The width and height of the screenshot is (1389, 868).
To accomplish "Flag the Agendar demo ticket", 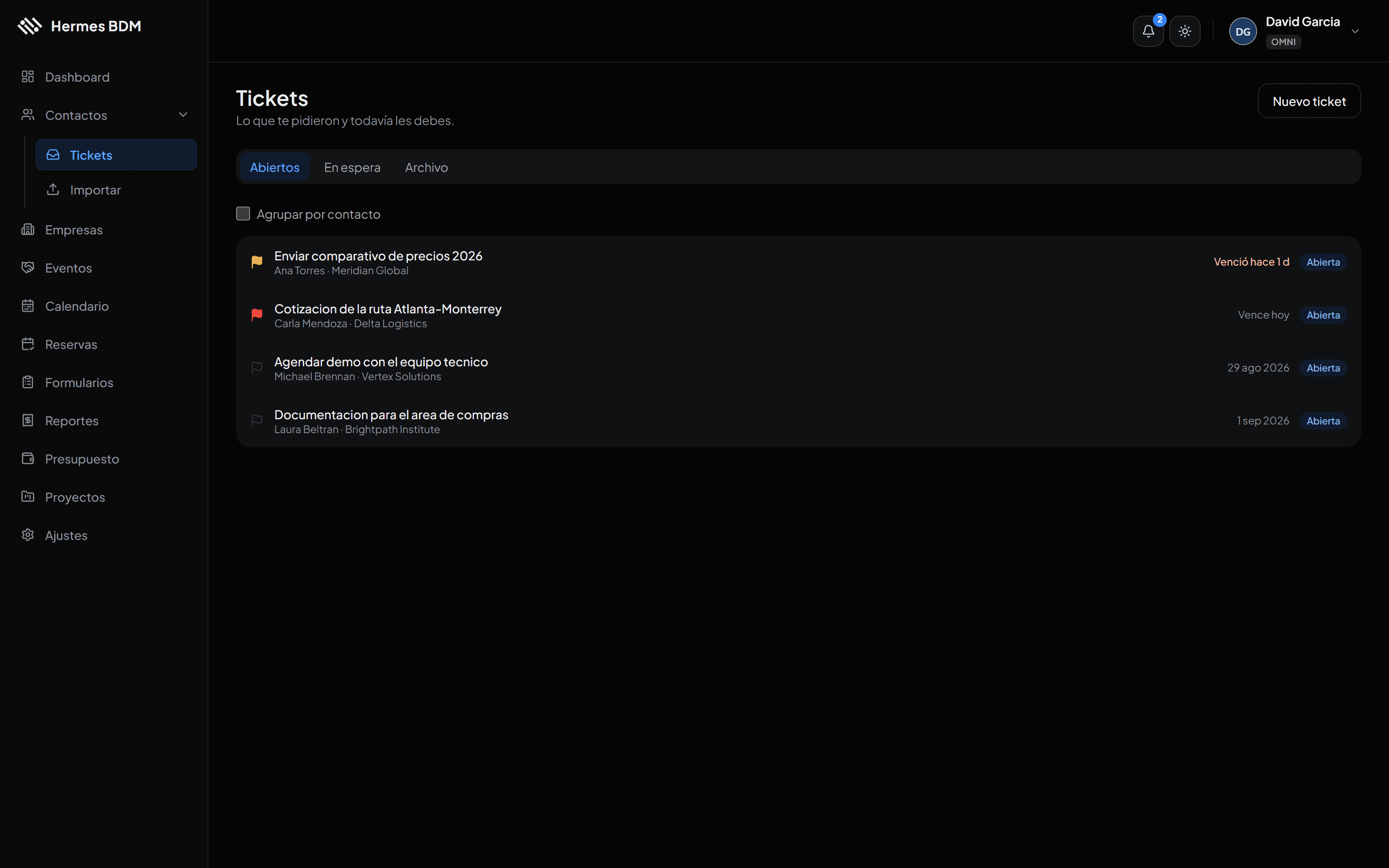I will click(257, 368).
